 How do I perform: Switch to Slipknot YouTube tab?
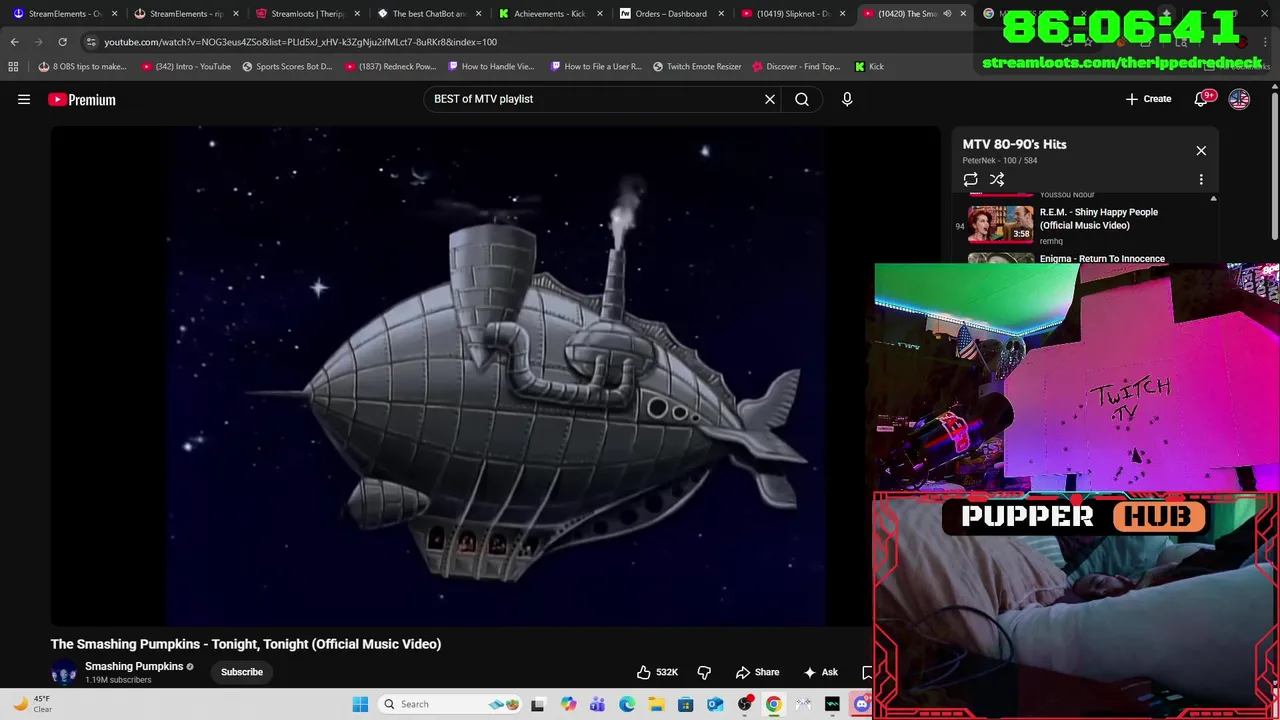[x=792, y=14]
